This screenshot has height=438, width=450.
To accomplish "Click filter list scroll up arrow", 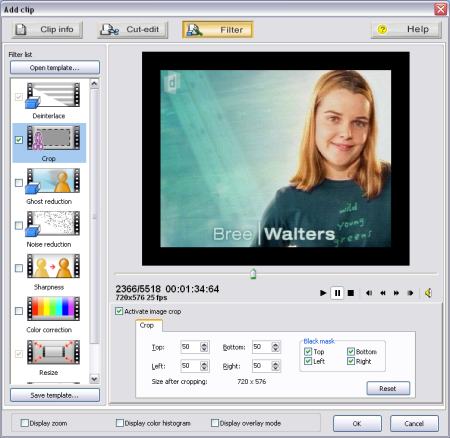I will coord(94,83).
